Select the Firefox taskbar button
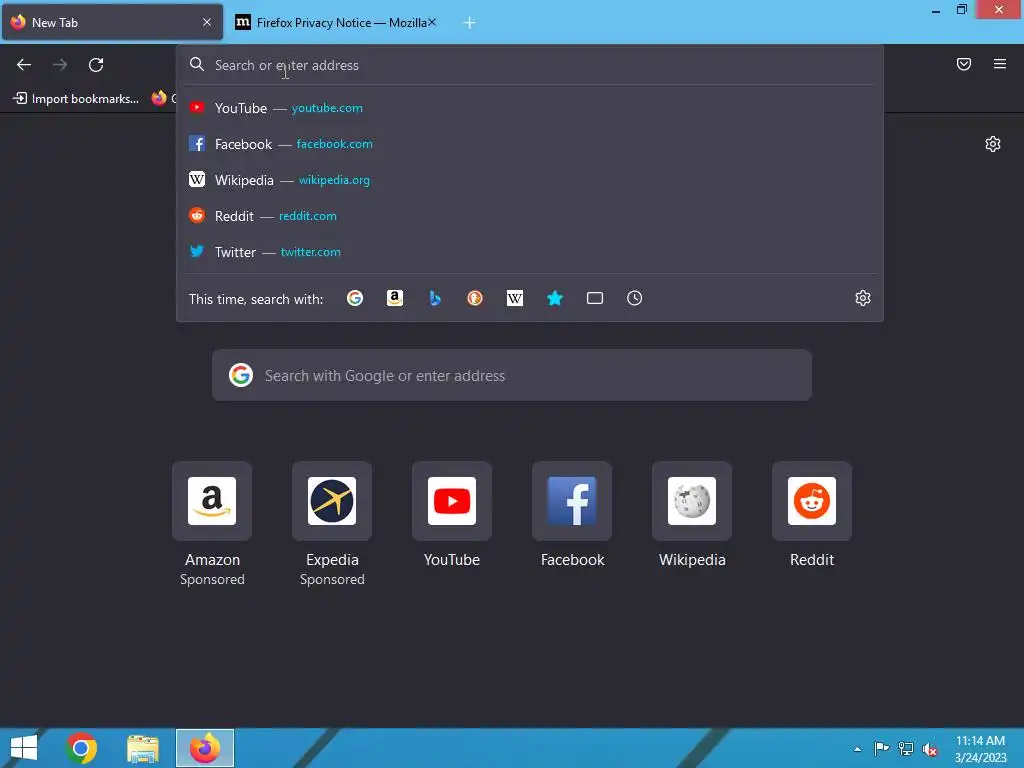Viewport: 1024px width, 768px height. 204,748
